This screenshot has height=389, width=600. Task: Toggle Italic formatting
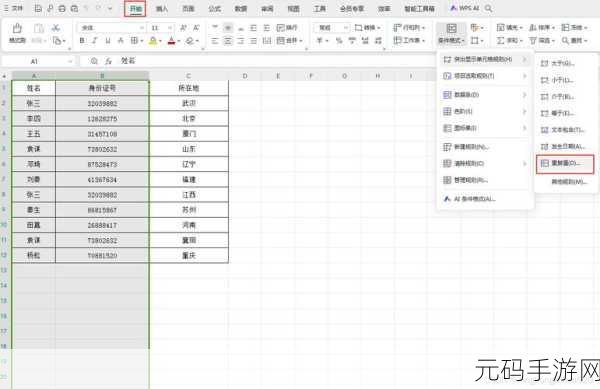pos(95,41)
